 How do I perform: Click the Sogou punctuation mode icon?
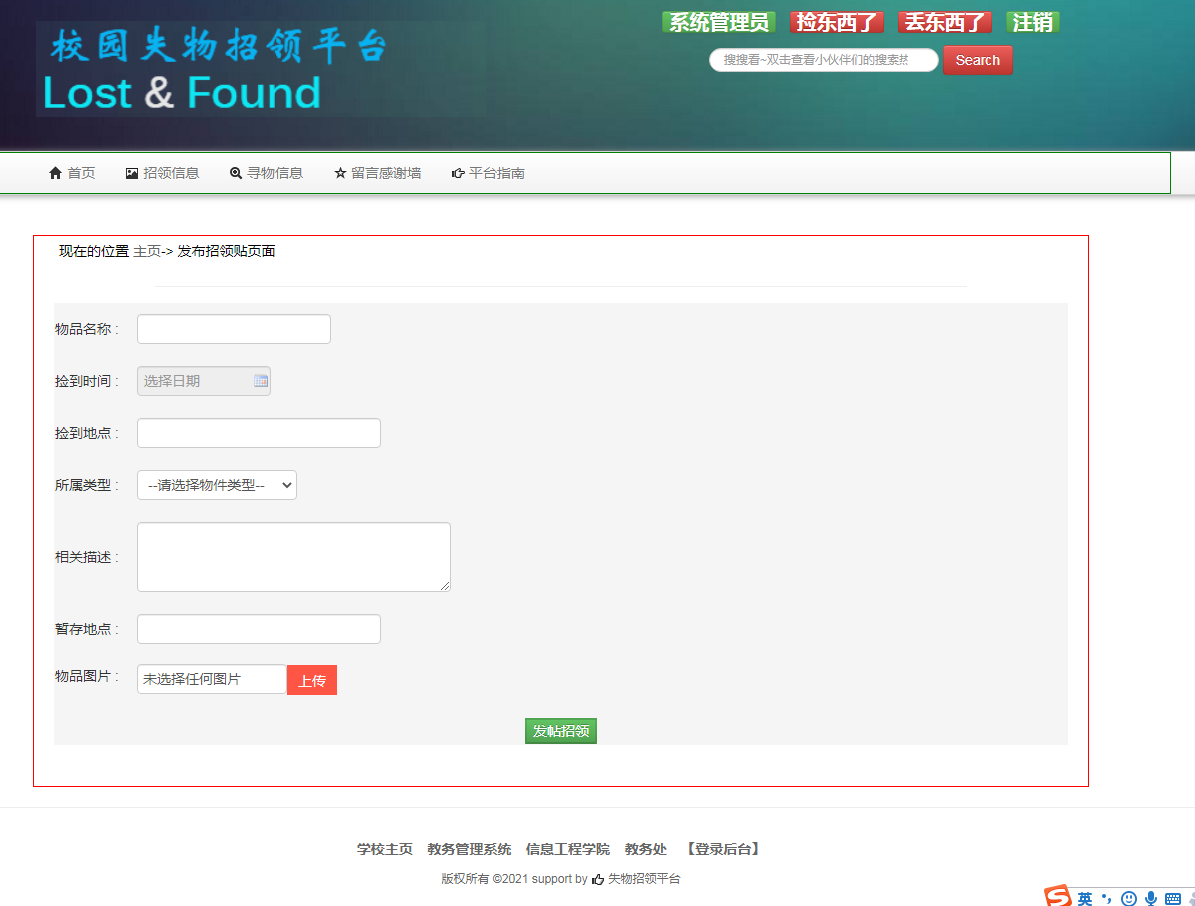(1107, 899)
